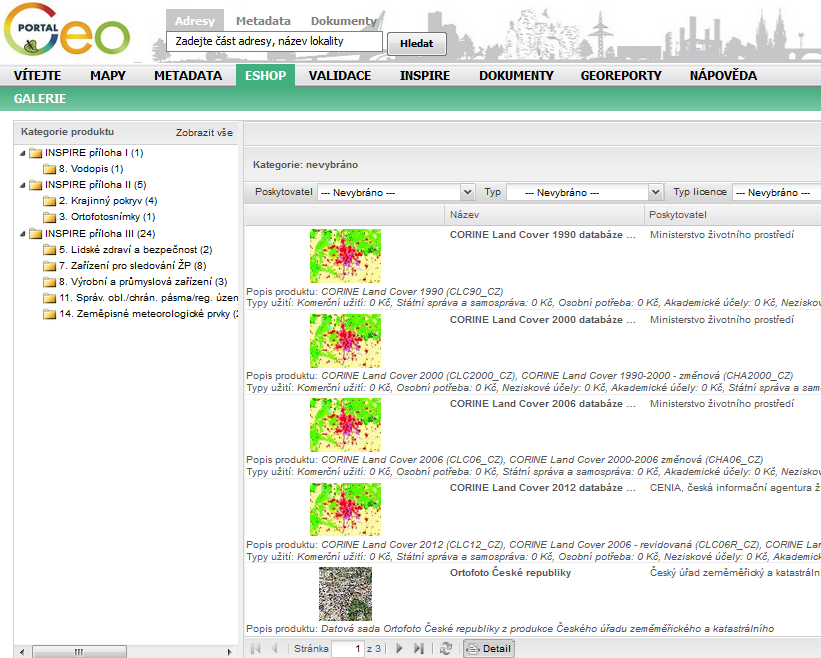Screen dimensions: 821x658
Task: Sort by Název column header
Action: [545, 215]
